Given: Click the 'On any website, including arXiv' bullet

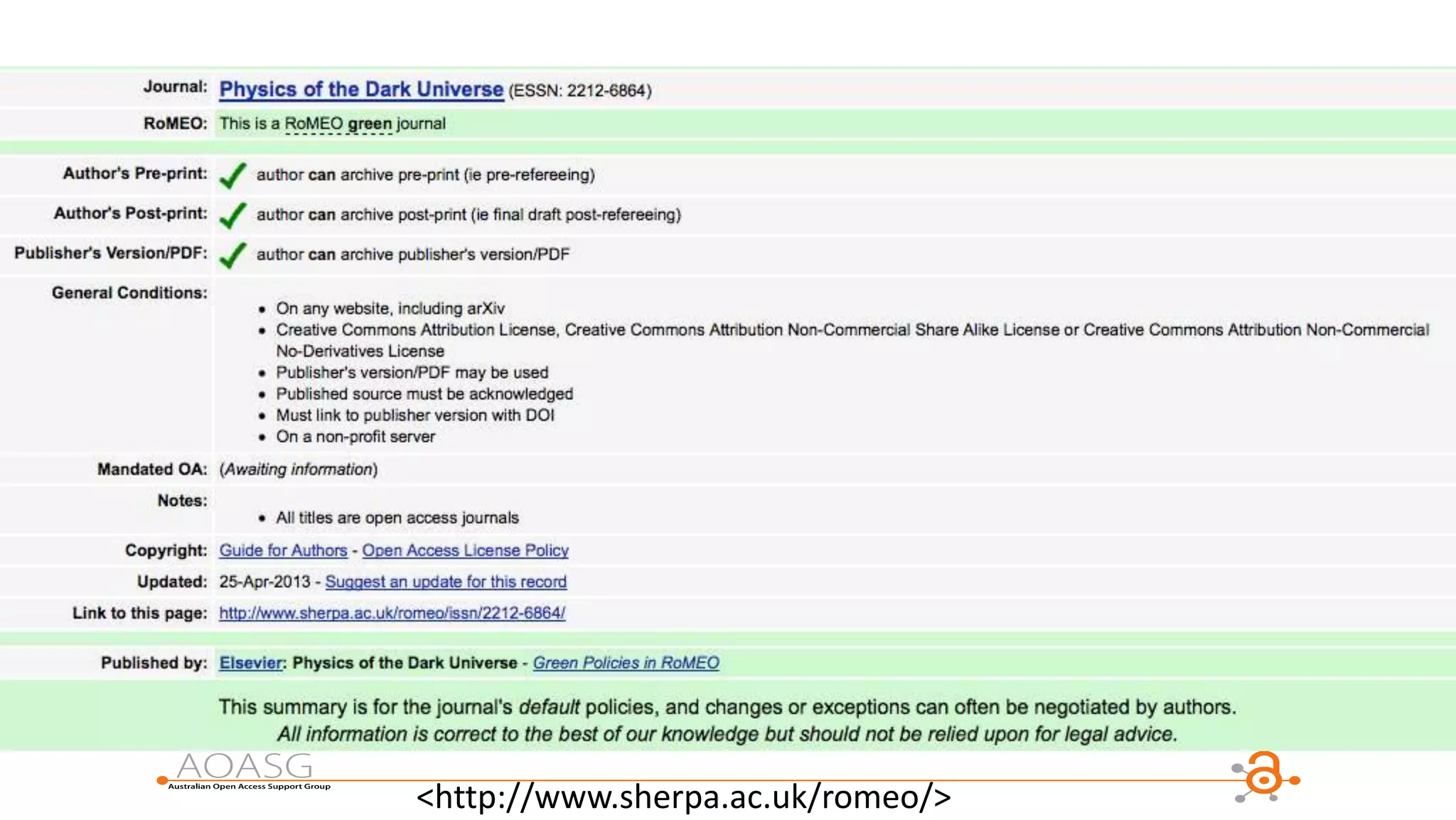Looking at the screenshot, I should pos(390,309).
